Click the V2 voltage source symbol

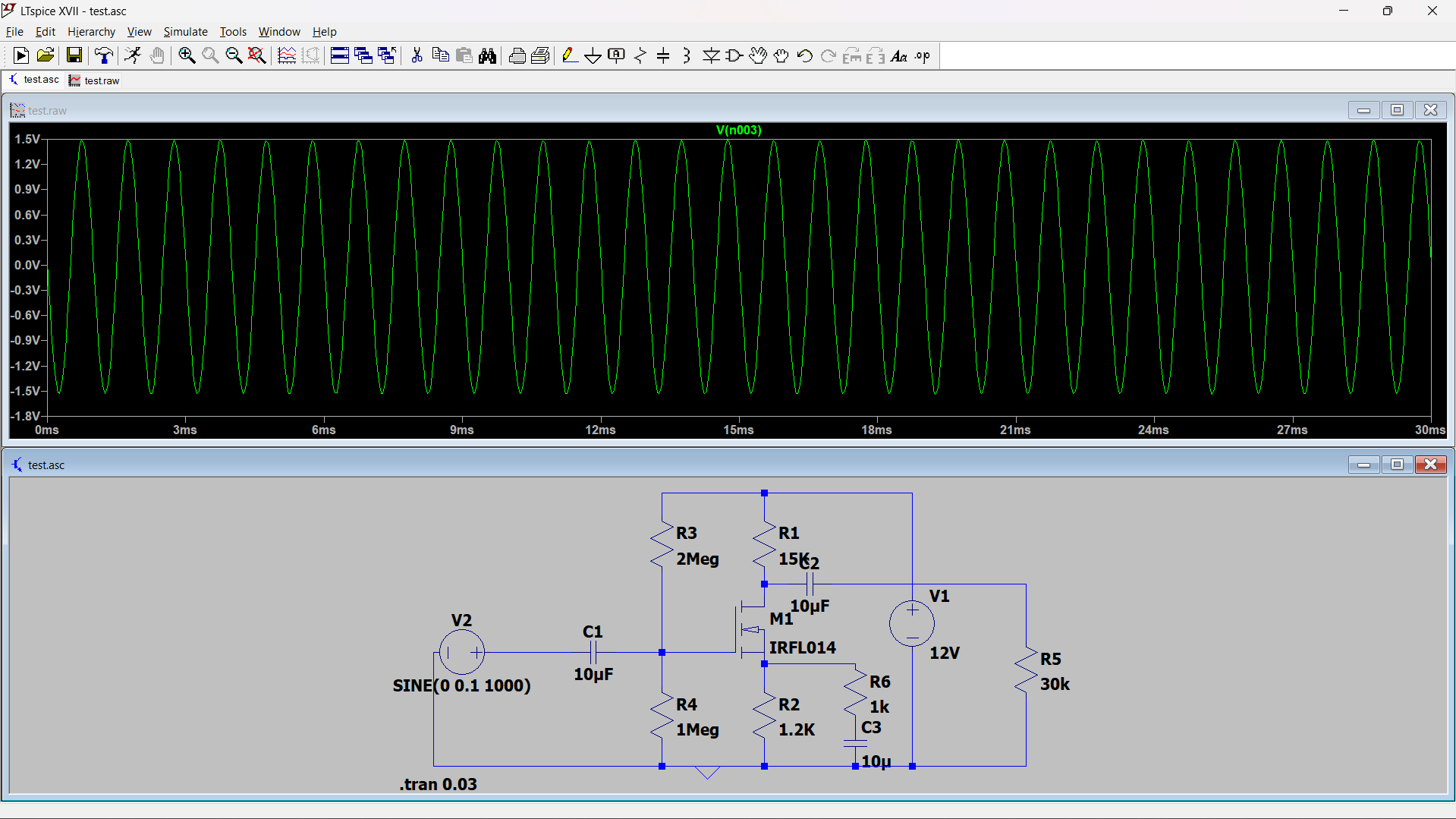(x=461, y=652)
